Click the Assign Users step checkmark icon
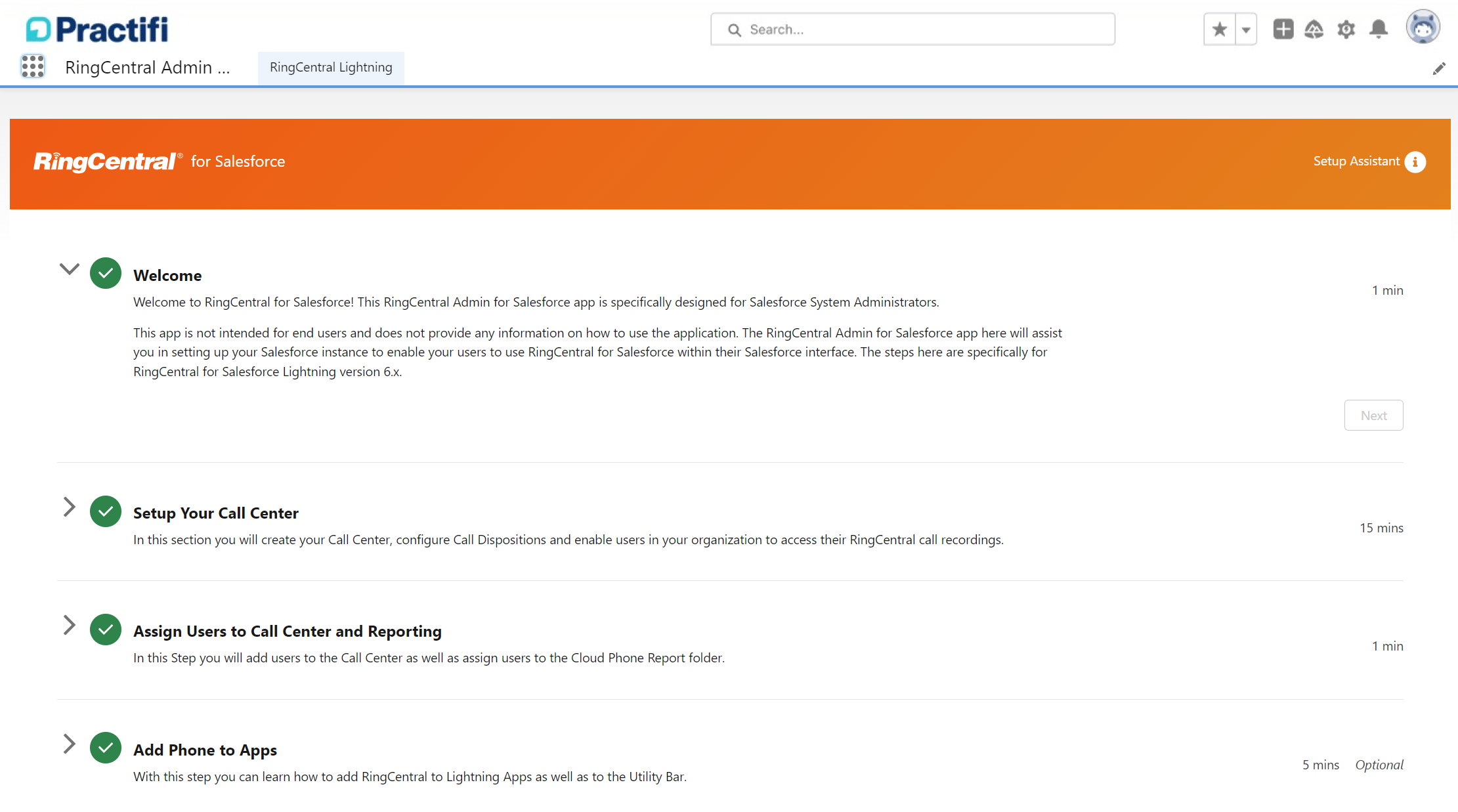 pyautogui.click(x=106, y=630)
